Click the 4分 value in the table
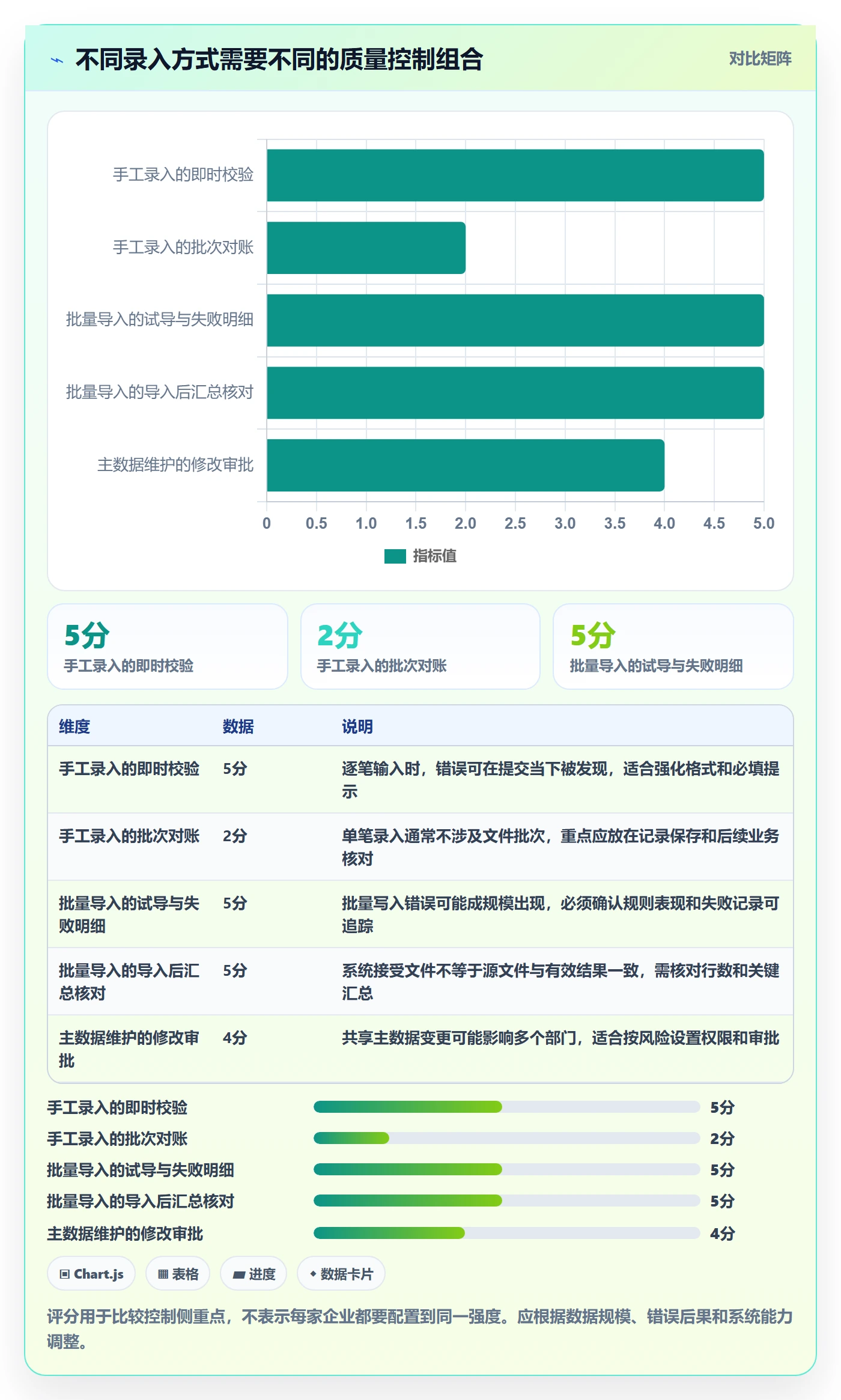 (235, 1038)
